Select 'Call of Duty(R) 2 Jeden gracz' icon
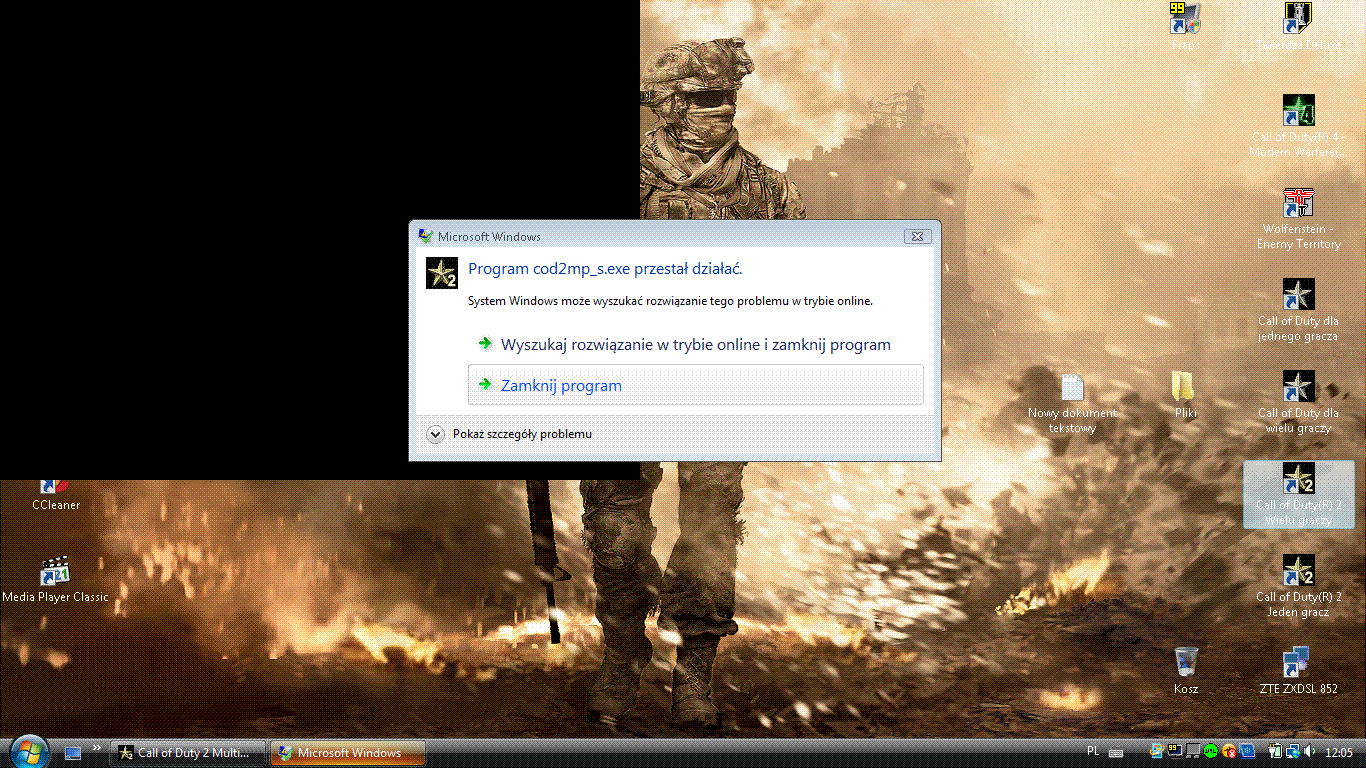1366x768 pixels. click(x=1298, y=571)
